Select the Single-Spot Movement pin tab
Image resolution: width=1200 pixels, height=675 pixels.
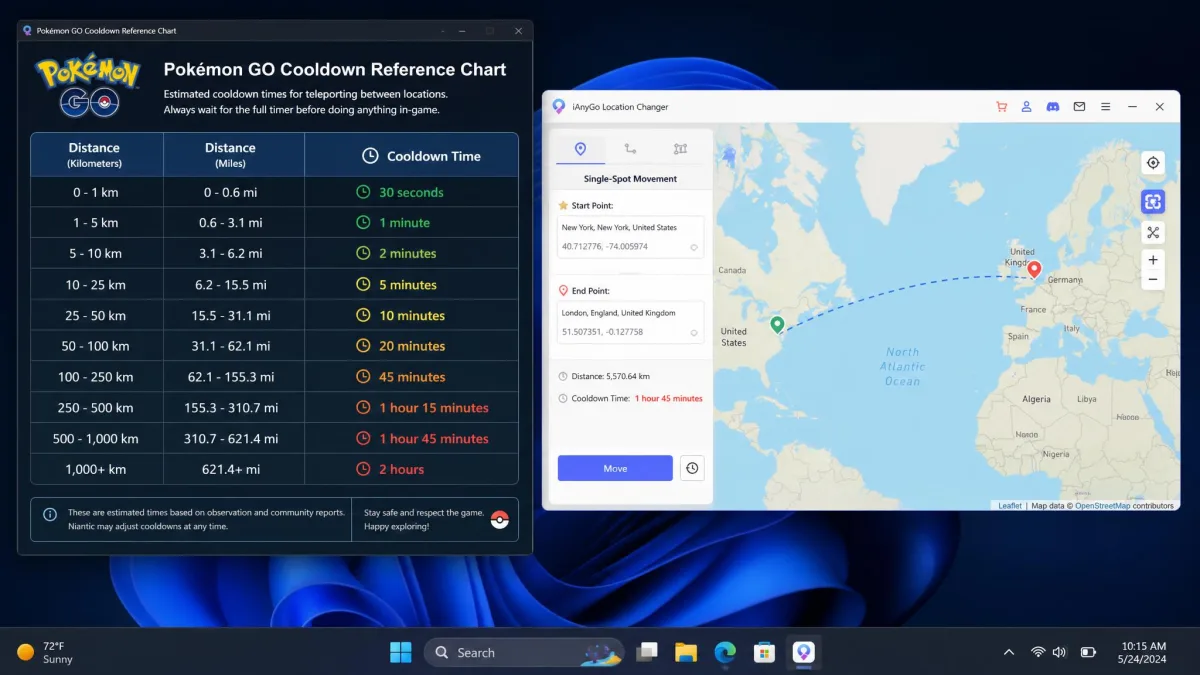[580, 148]
